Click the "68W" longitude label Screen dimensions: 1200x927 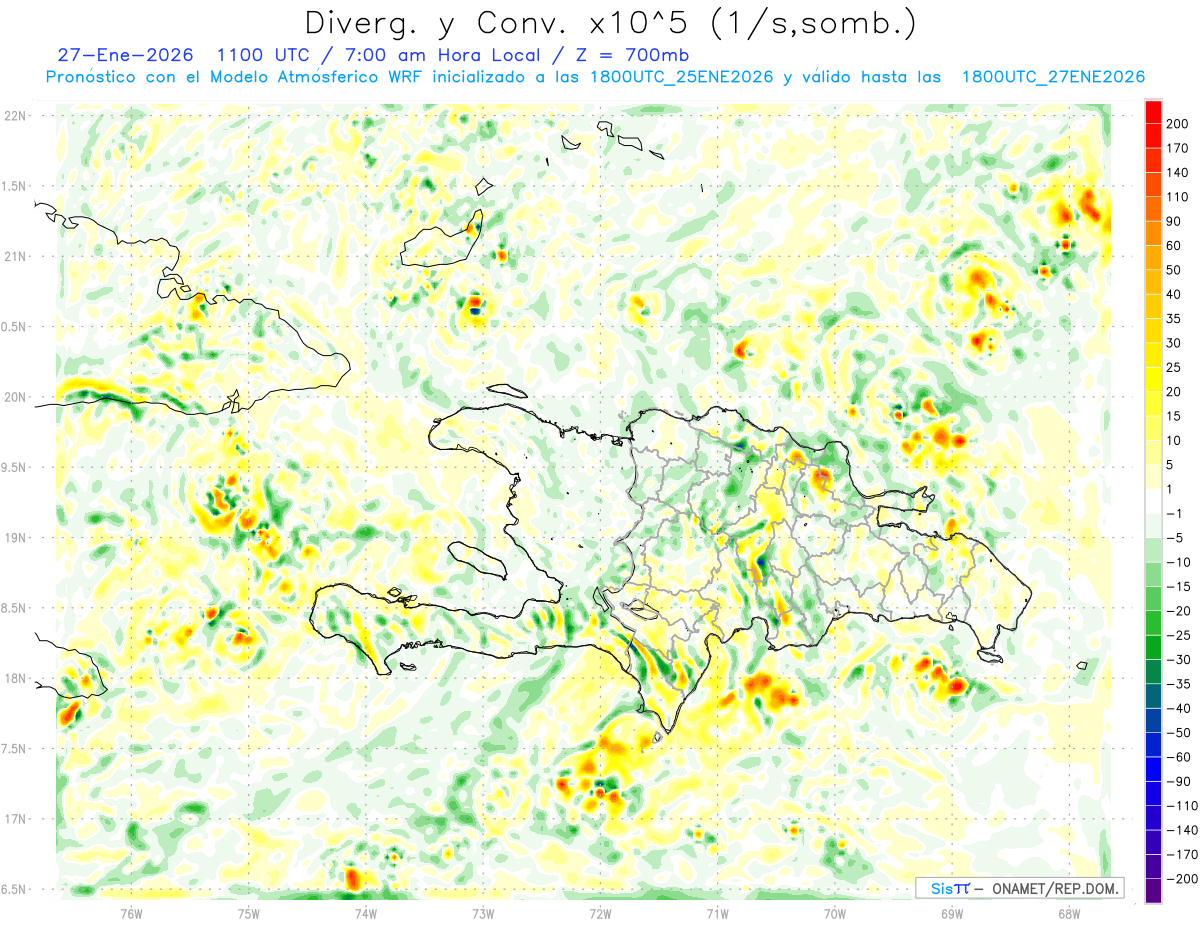pos(1069,912)
